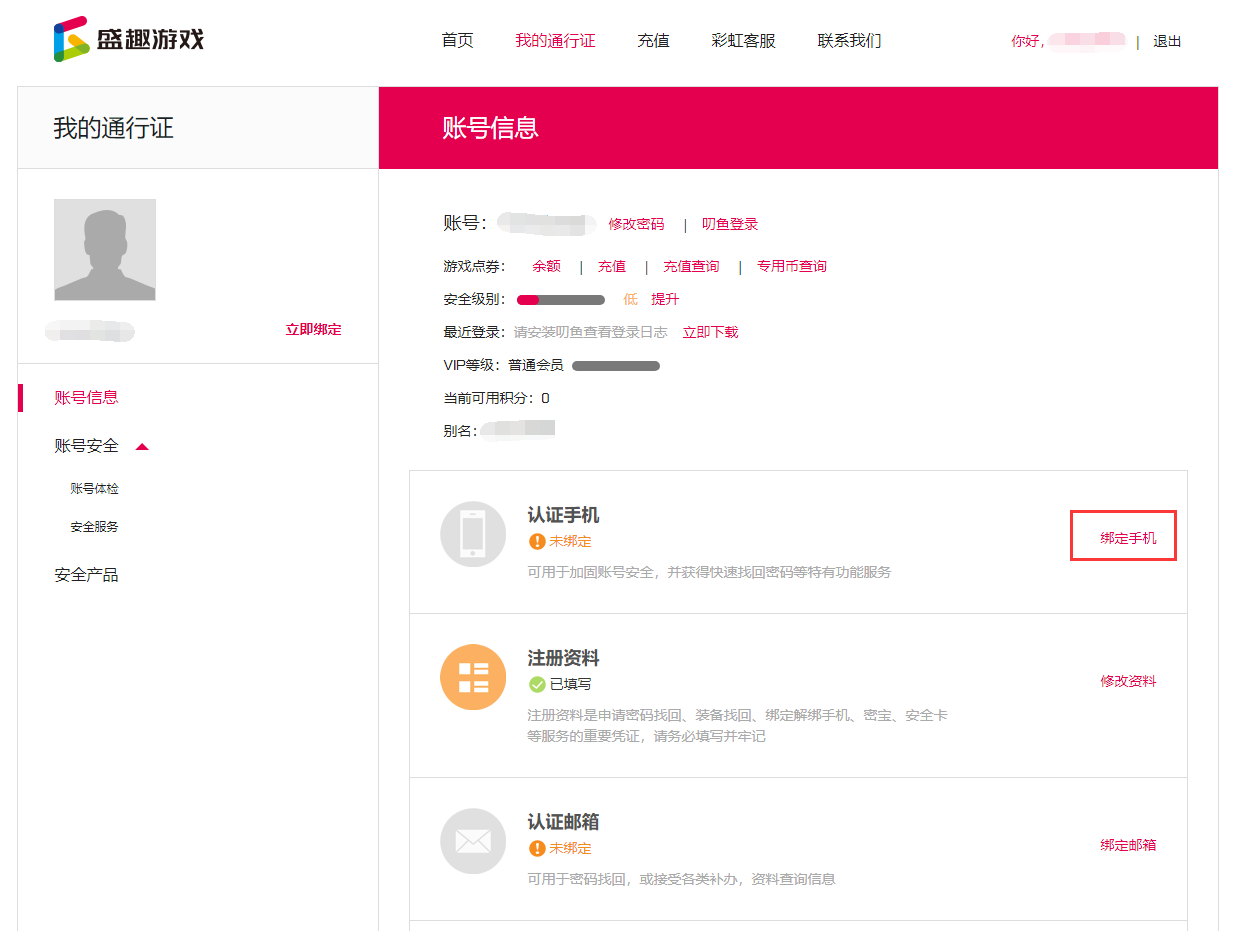
Task: Select 账号体检 in the sidebar
Action: (x=94, y=489)
